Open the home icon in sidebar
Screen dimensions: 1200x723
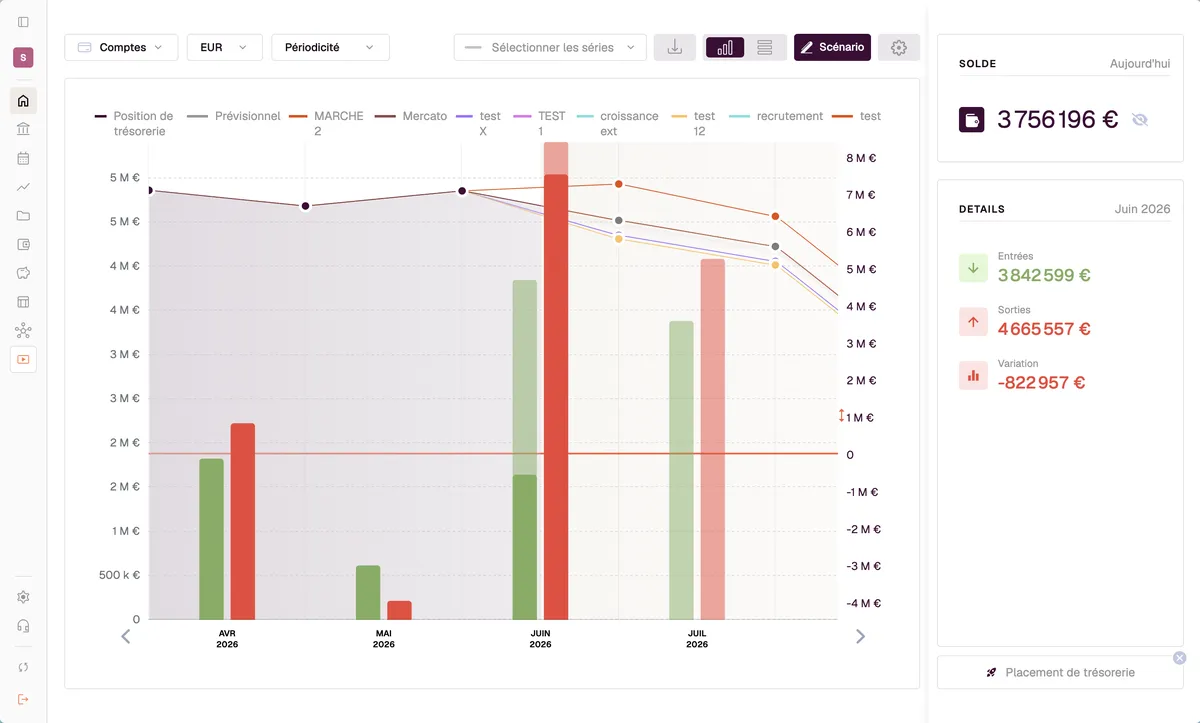tap(23, 101)
